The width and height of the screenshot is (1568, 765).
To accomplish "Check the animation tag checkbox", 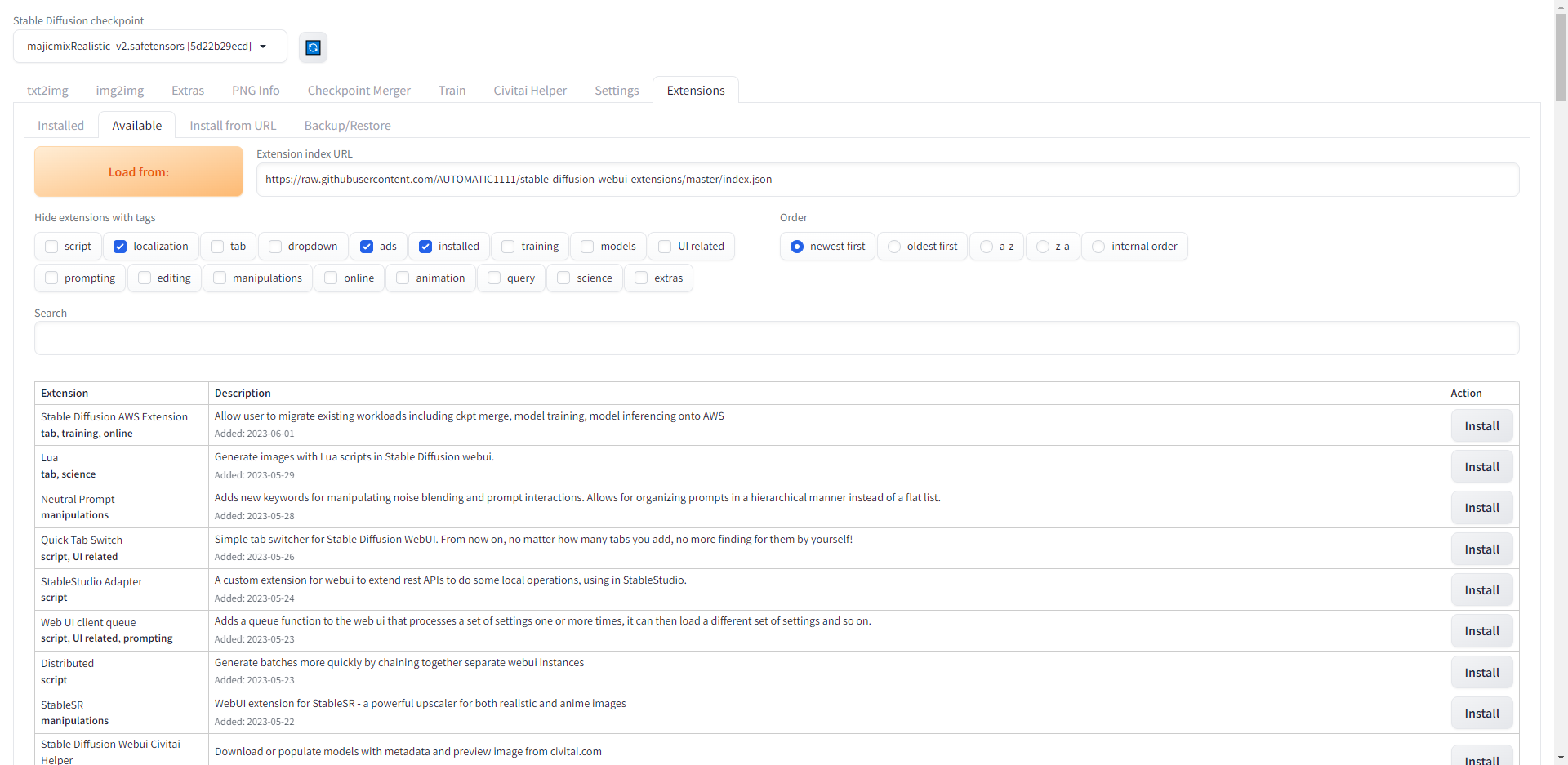I will (x=403, y=278).
